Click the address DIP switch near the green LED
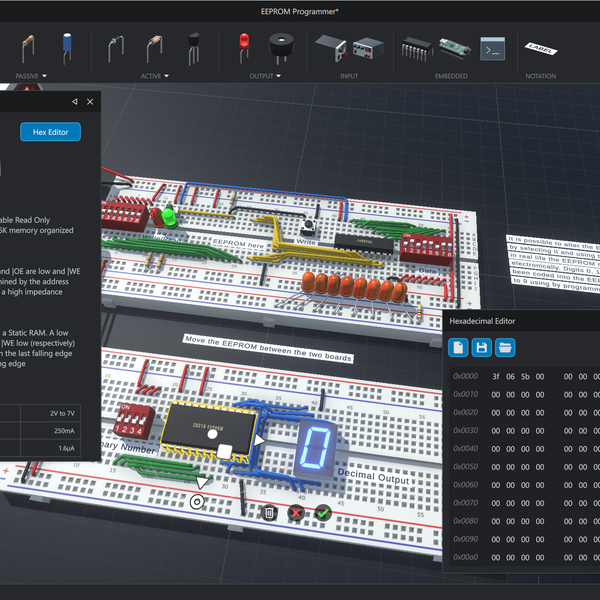600x600 pixels. coord(123,216)
